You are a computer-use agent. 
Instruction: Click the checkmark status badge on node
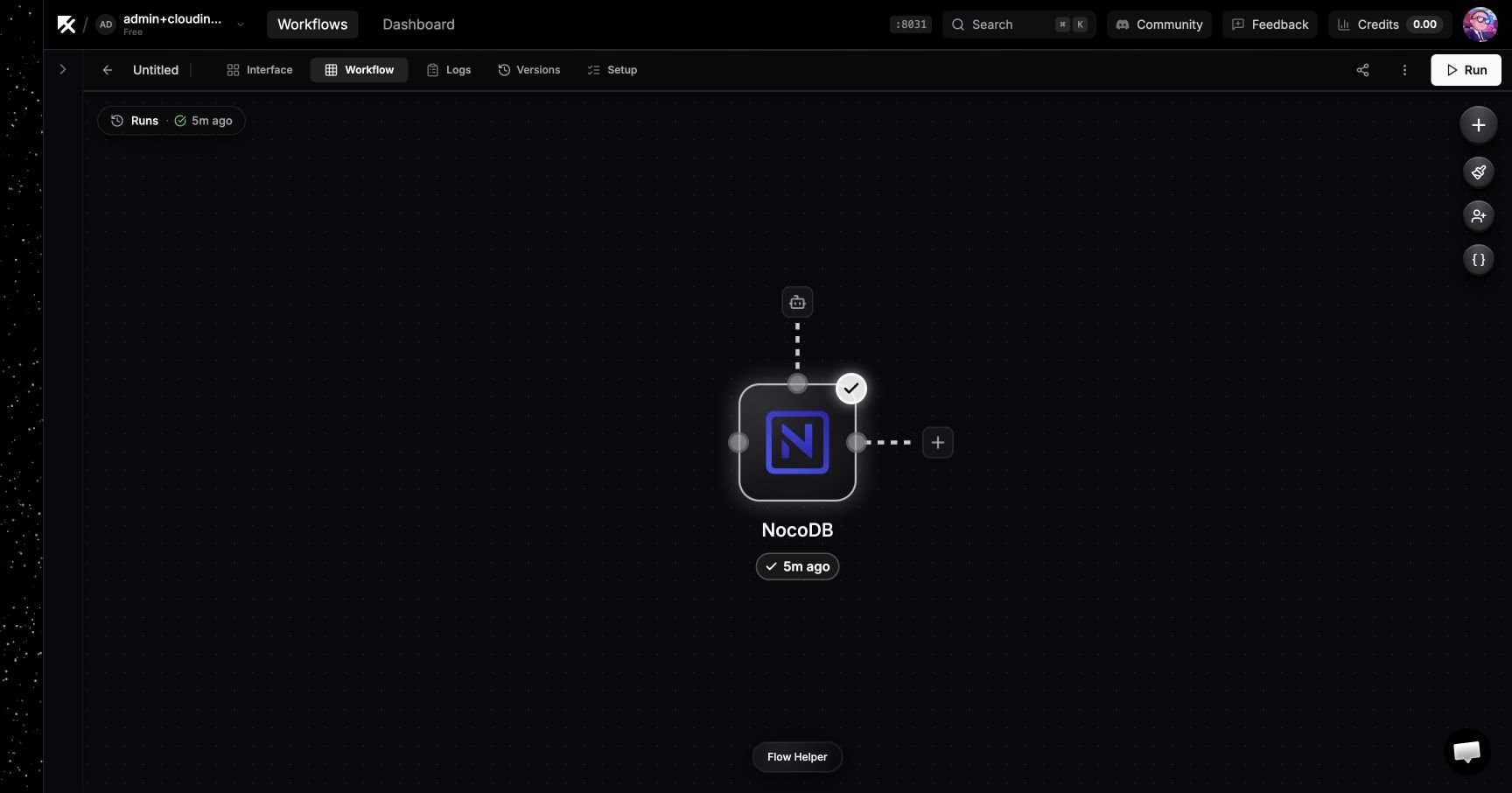coord(851,389)
